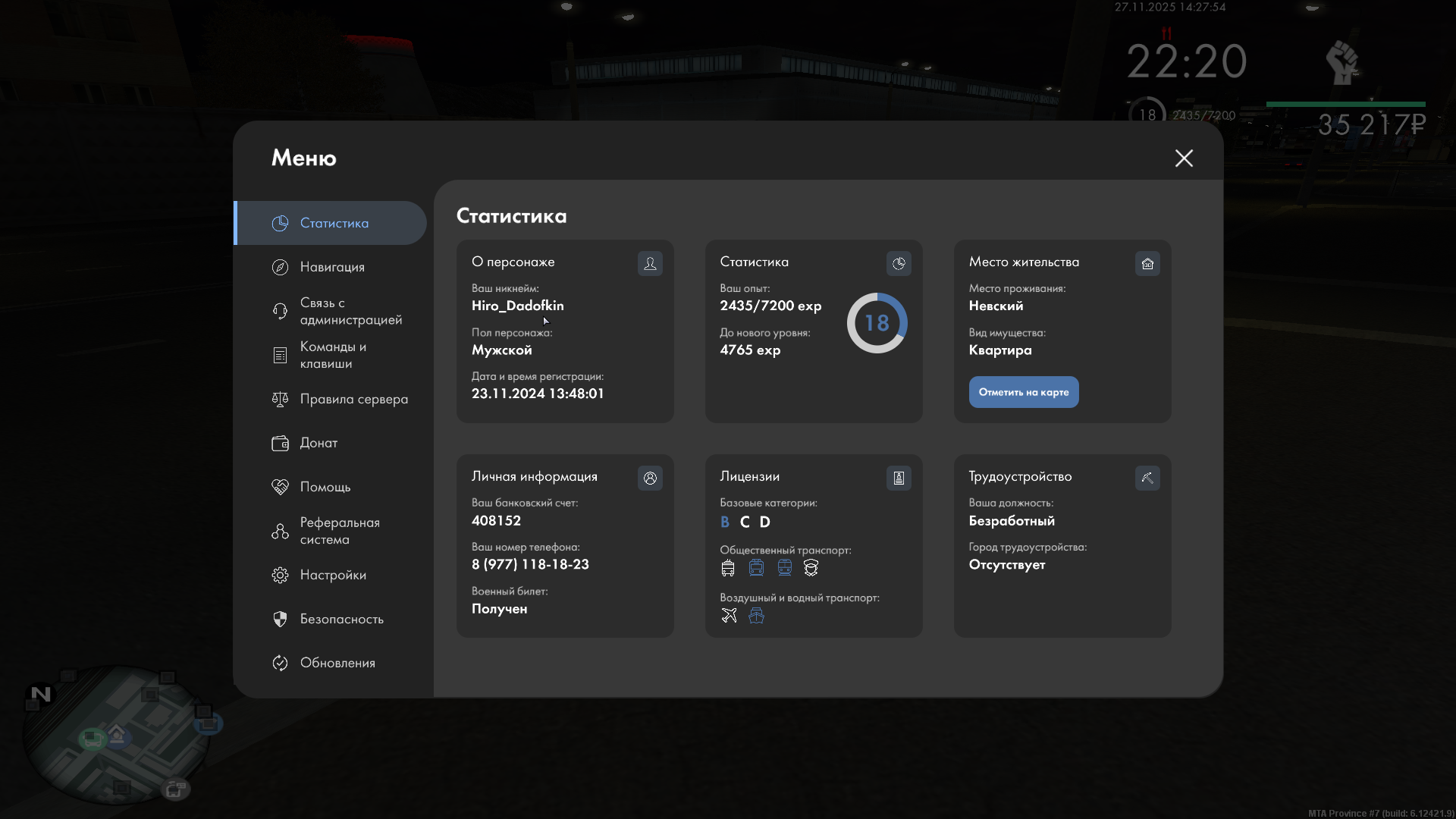The width and height of the screenshot is (1456, 819).
Task: Open the Донат section
Action: coord(318,443)
